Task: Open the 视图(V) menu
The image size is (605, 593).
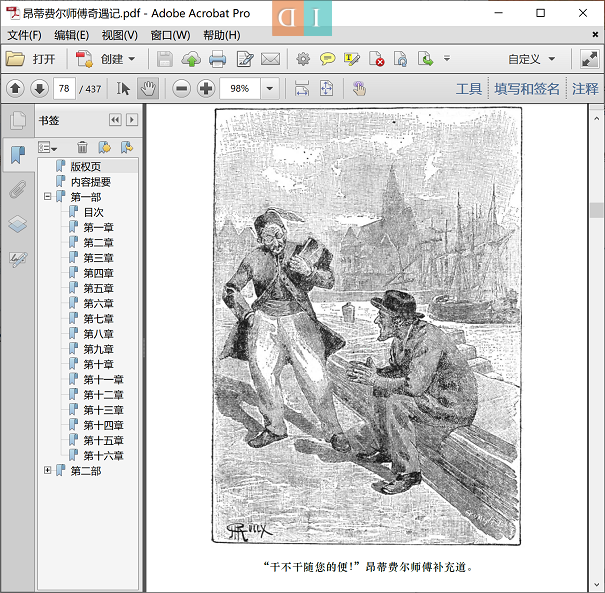Action: (120, 35)
